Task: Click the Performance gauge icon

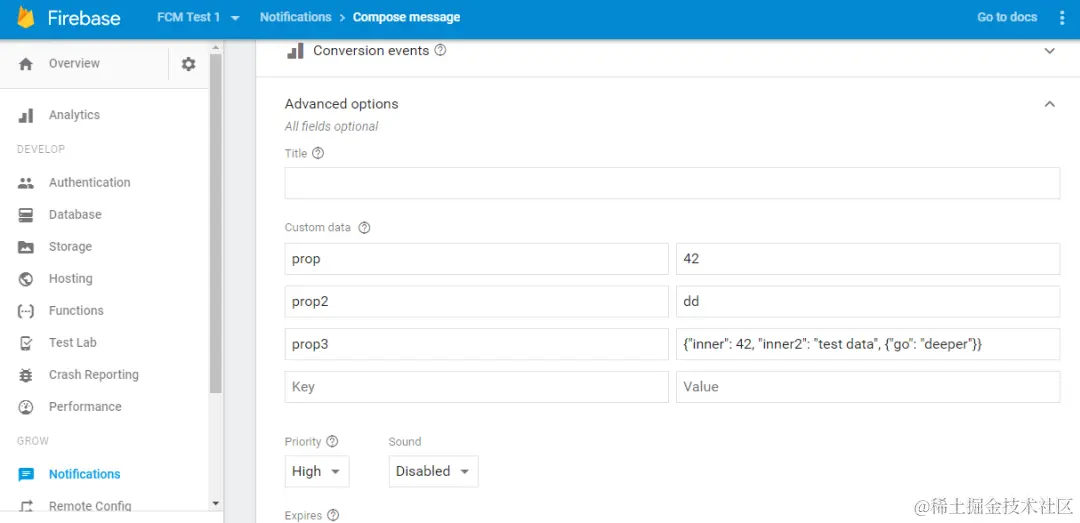Action: point(25,407)
